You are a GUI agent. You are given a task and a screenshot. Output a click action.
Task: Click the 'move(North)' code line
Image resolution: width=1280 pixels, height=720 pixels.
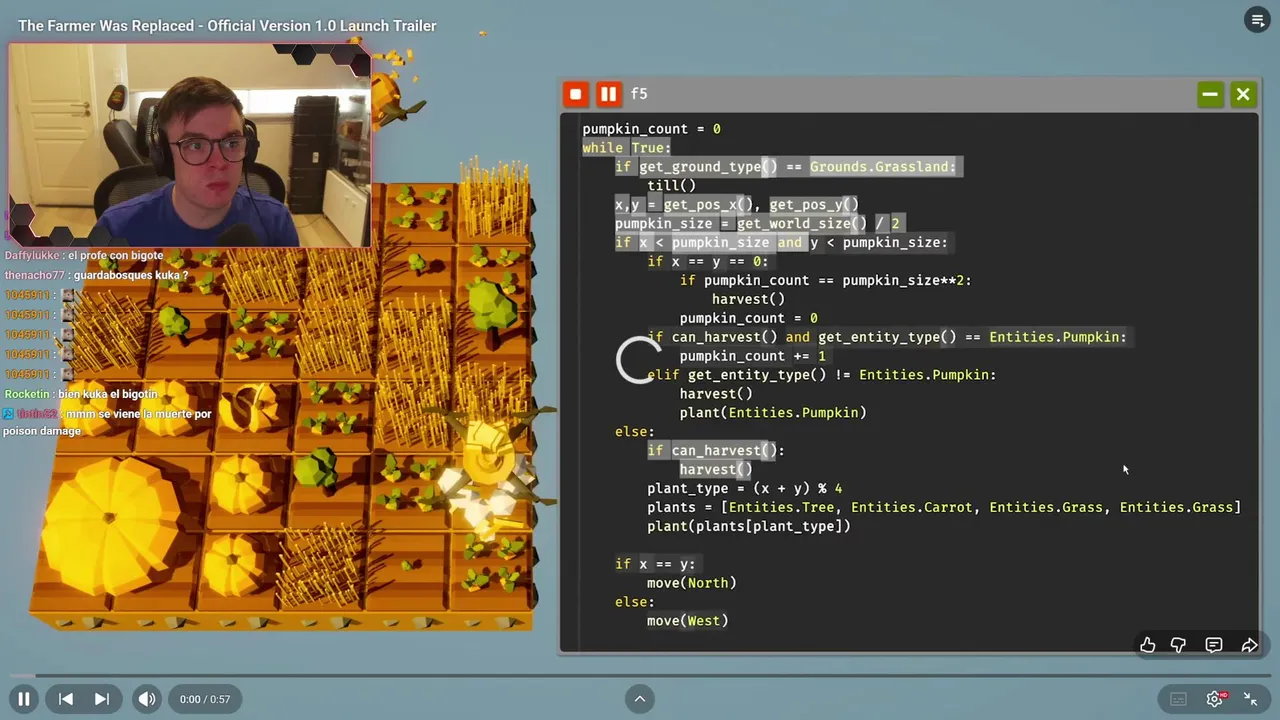691,583
